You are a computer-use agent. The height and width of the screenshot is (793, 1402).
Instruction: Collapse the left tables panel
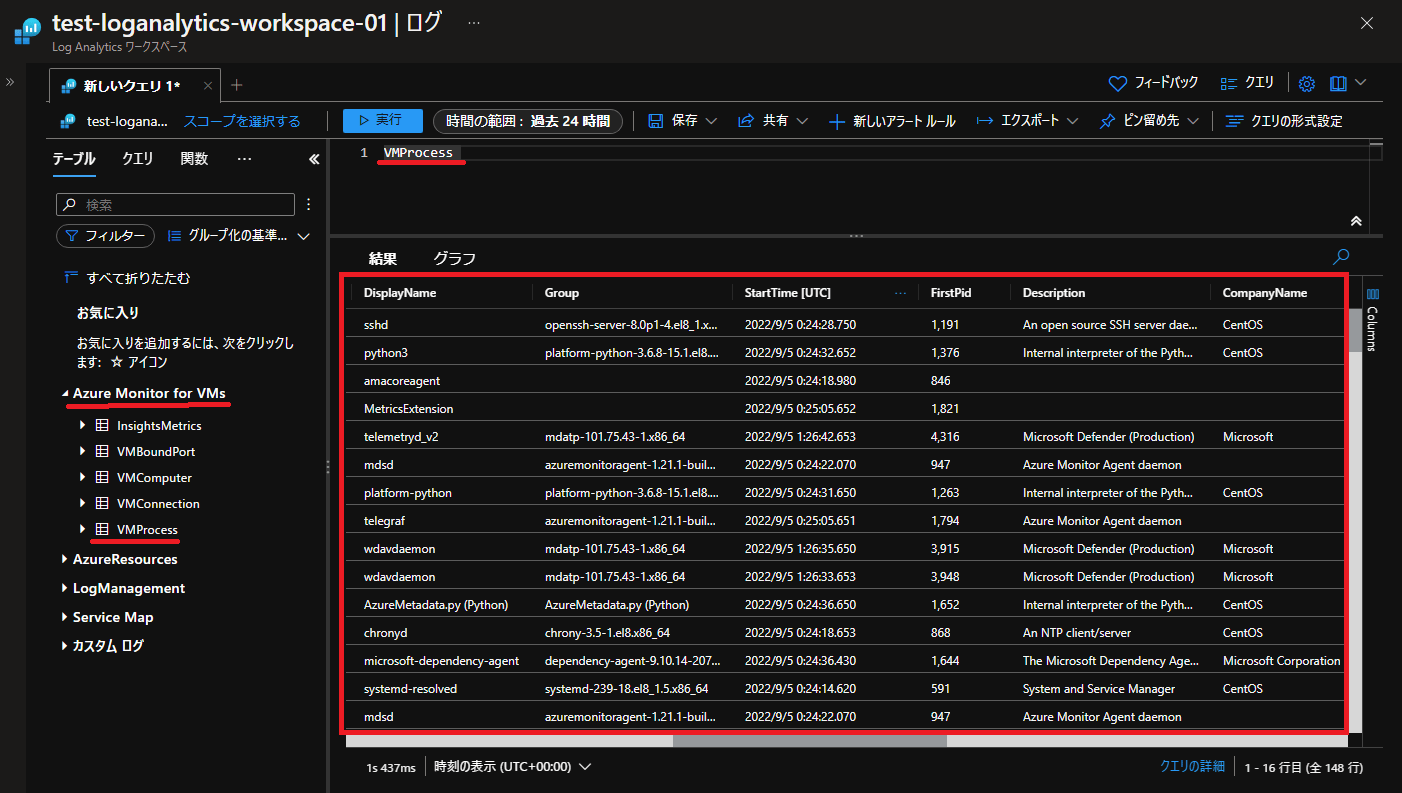tap(314, 159)
